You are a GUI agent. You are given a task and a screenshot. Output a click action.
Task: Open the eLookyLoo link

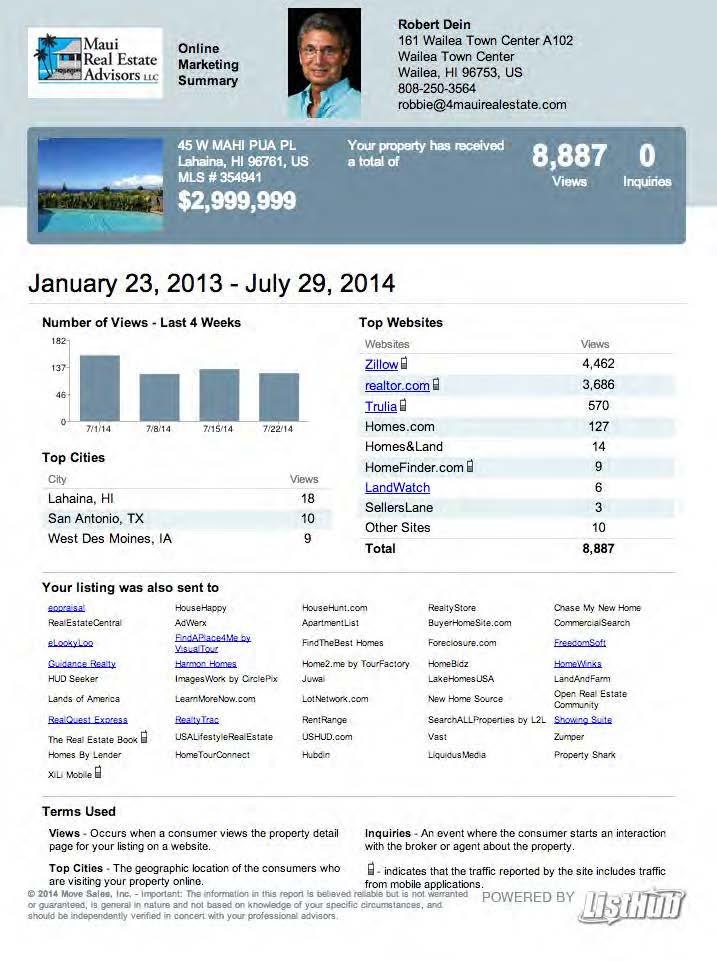coord(70,643)
